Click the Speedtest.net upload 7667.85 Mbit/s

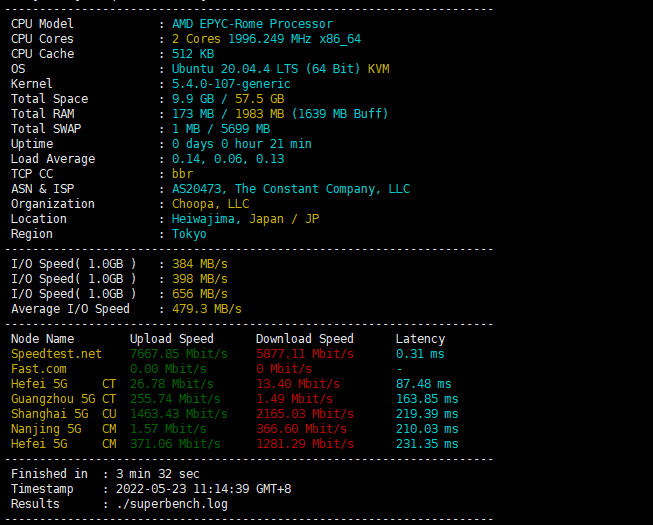[x=179, y=353]
